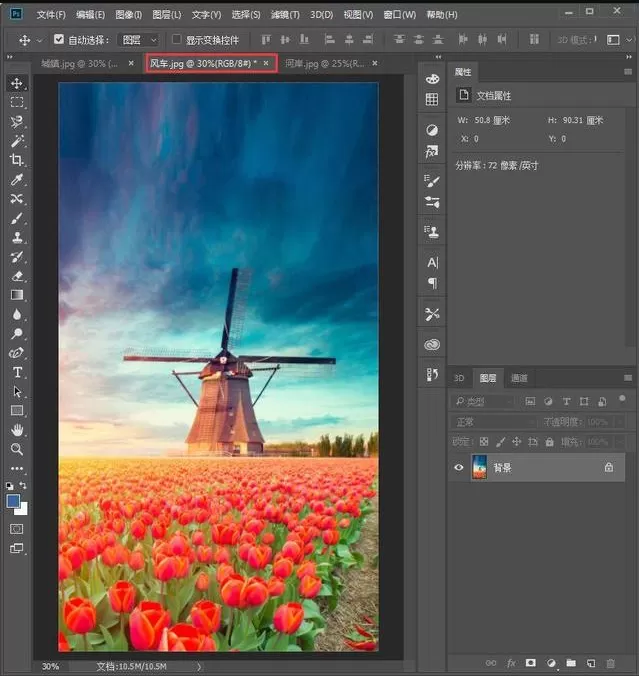The height and width of the screenshot is (676, 639).
Task: Select the Eraser tool
Action: [x=17, y=276]
